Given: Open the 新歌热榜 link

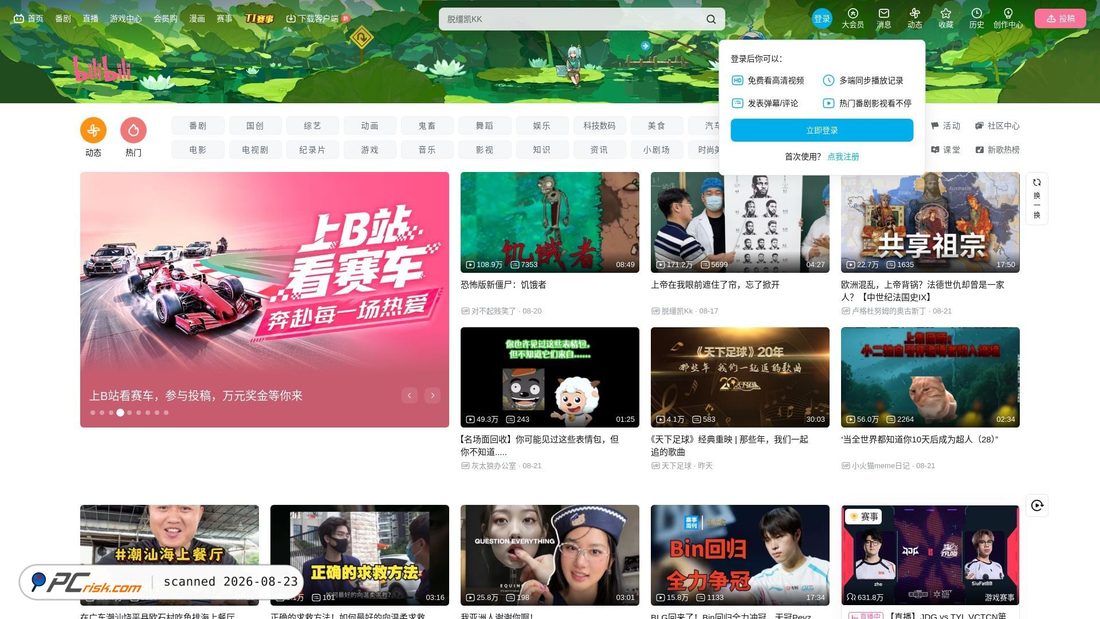Looking at the screenshot, I should (x=997, y=149).
